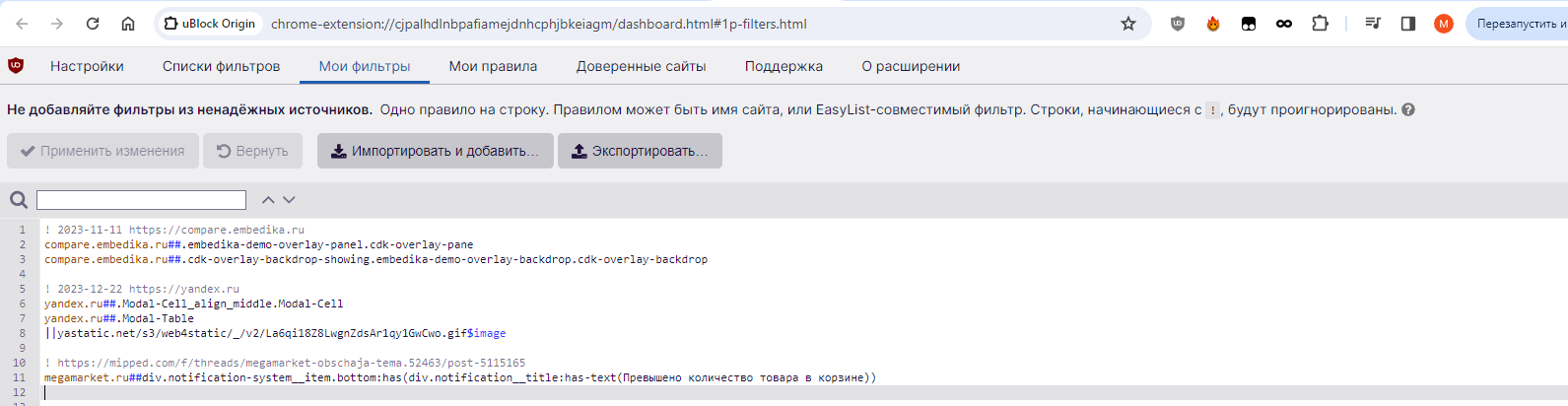Open the media control icon
This screenshot has height=406, width=1568.
point(1373,24)
